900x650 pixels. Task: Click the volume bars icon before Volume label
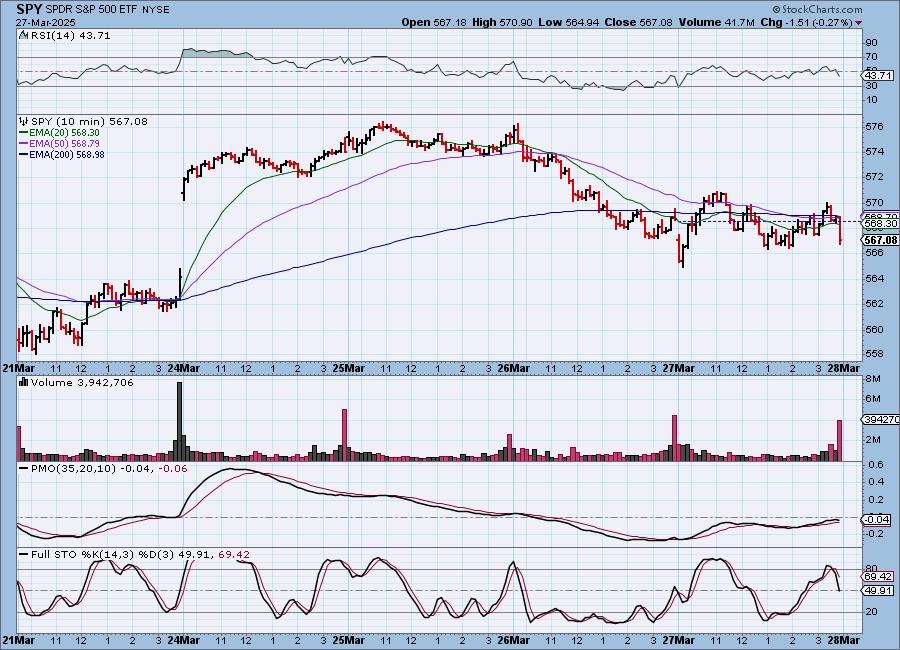click(x=24, y=382)
